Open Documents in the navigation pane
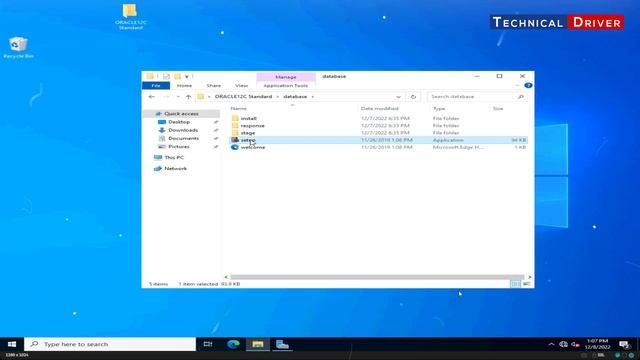The height and width of the screenshot is (360, 640). click(x=183, y=138)
